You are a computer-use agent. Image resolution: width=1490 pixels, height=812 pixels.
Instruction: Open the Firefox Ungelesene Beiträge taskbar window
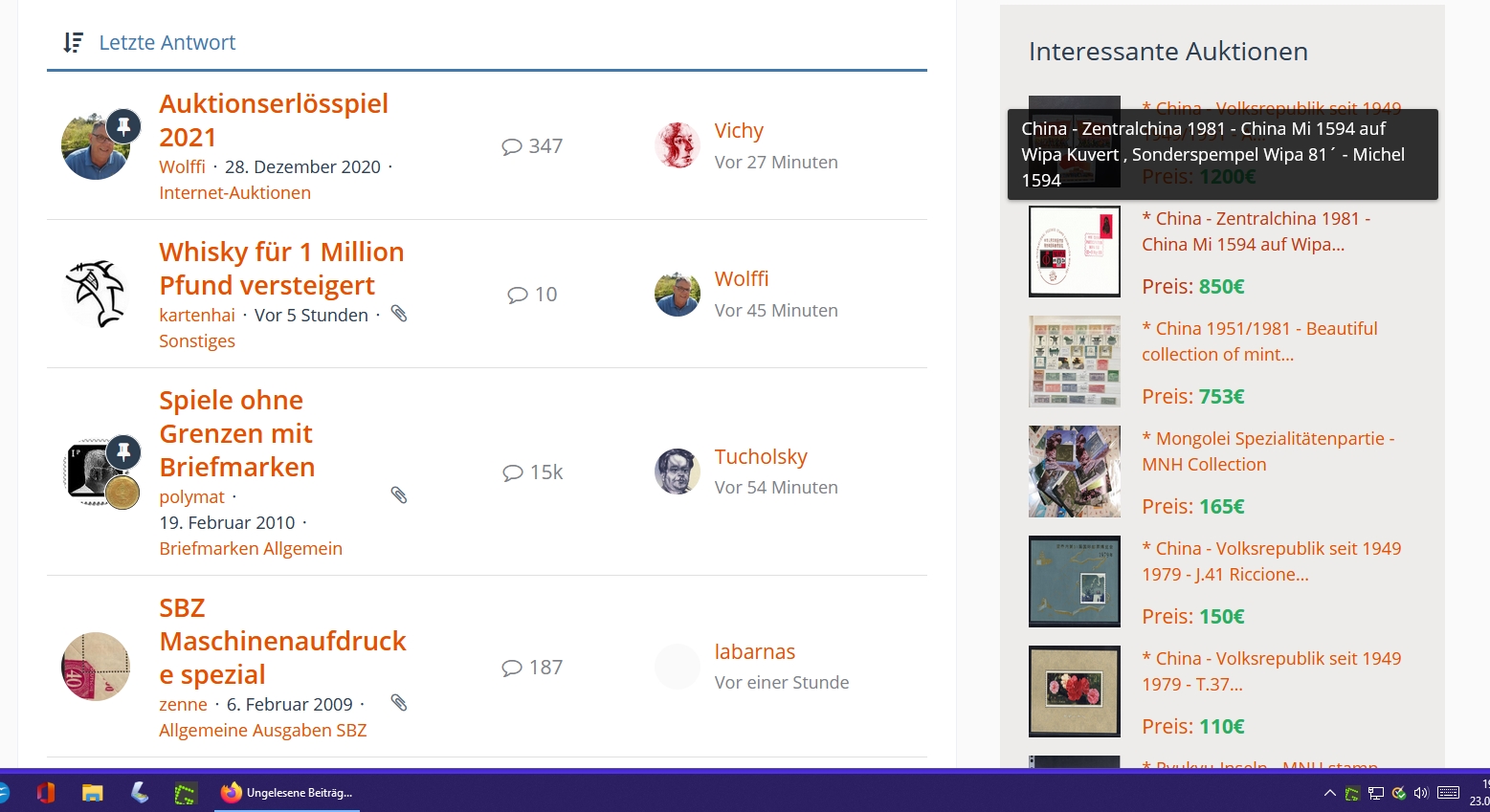[x=287, y=793]
